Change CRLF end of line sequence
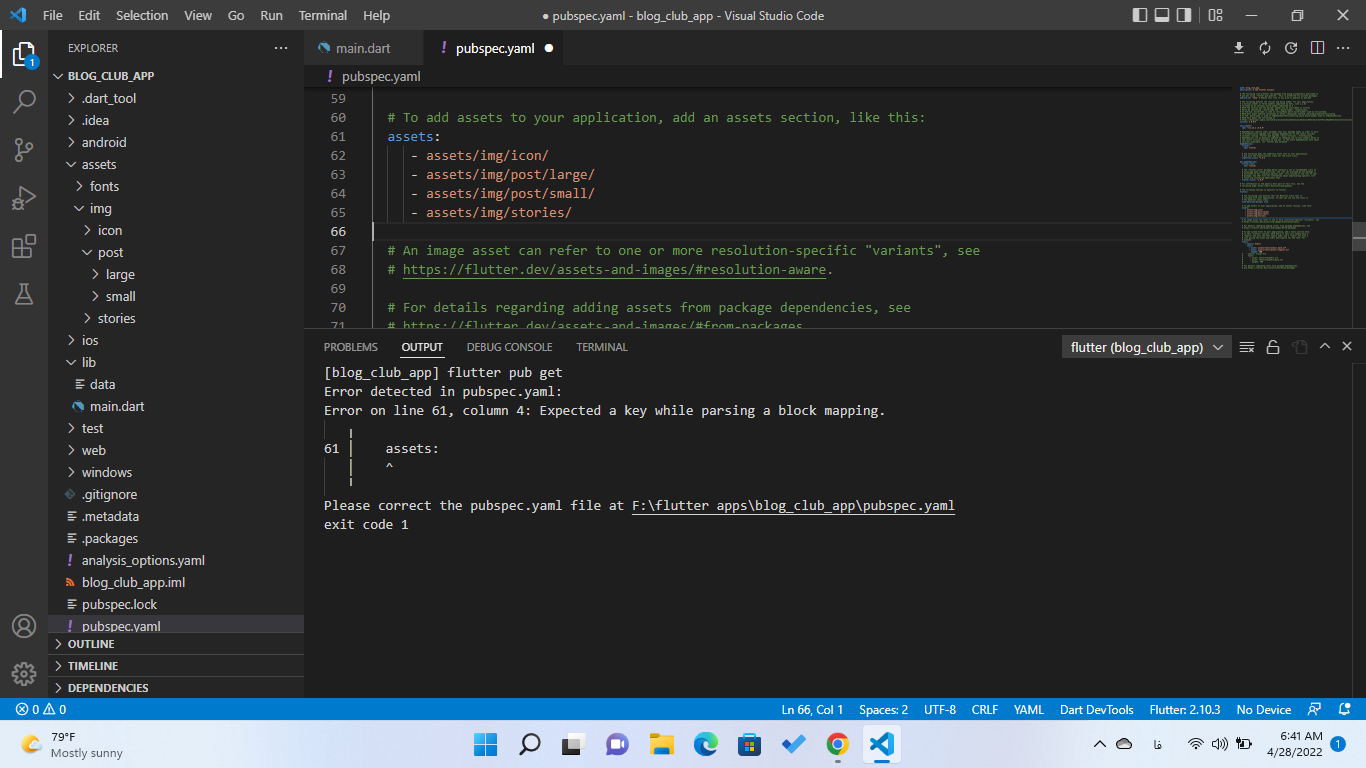This screenshot has width=1366, height=768. (x=985, y=709)
